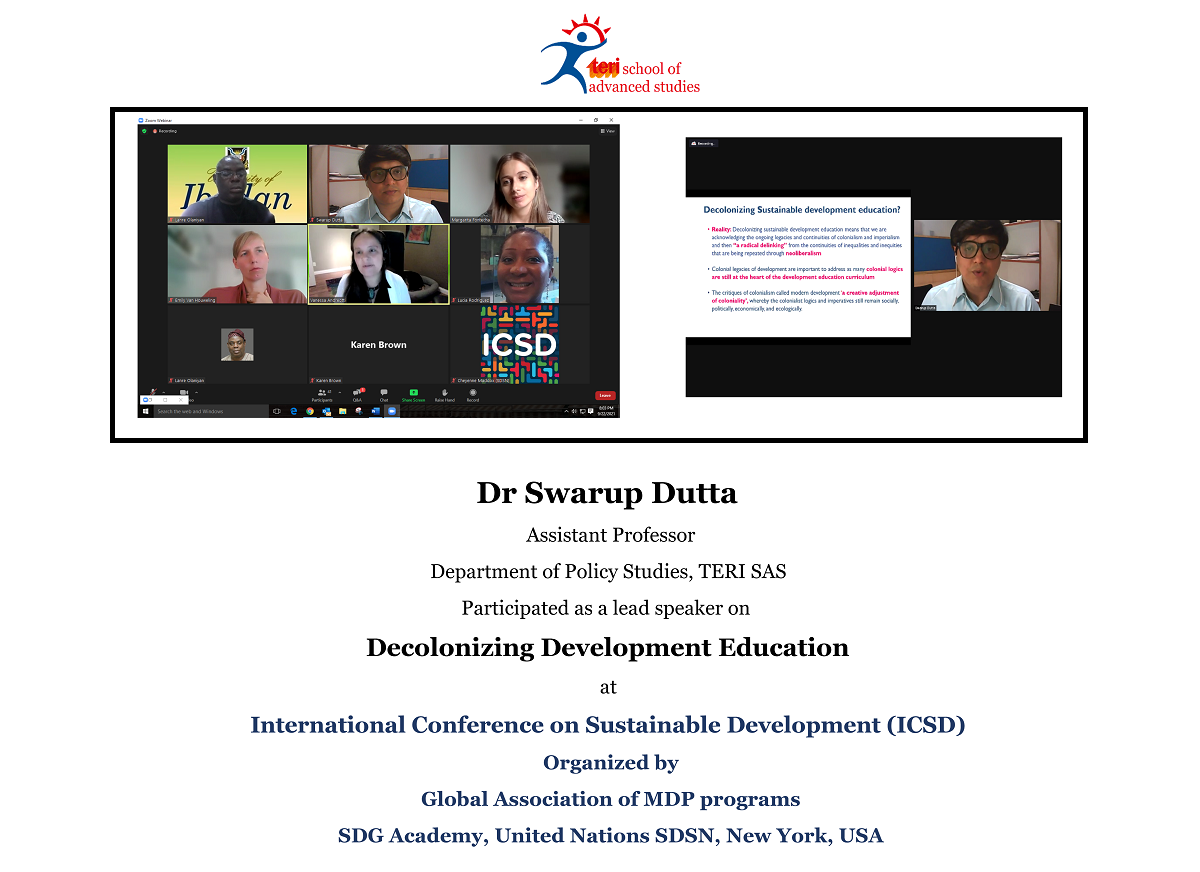Open audio options caret beside microphone

tap(164, 392)
